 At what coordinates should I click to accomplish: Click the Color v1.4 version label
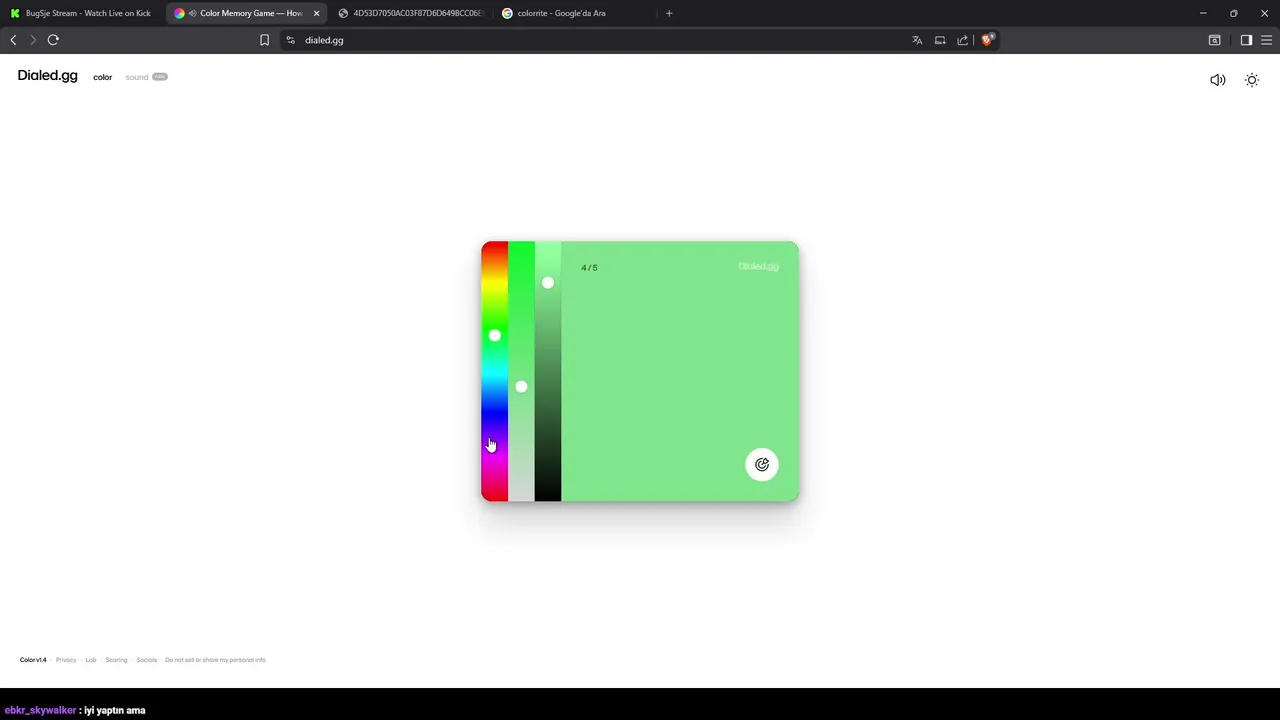33,660
